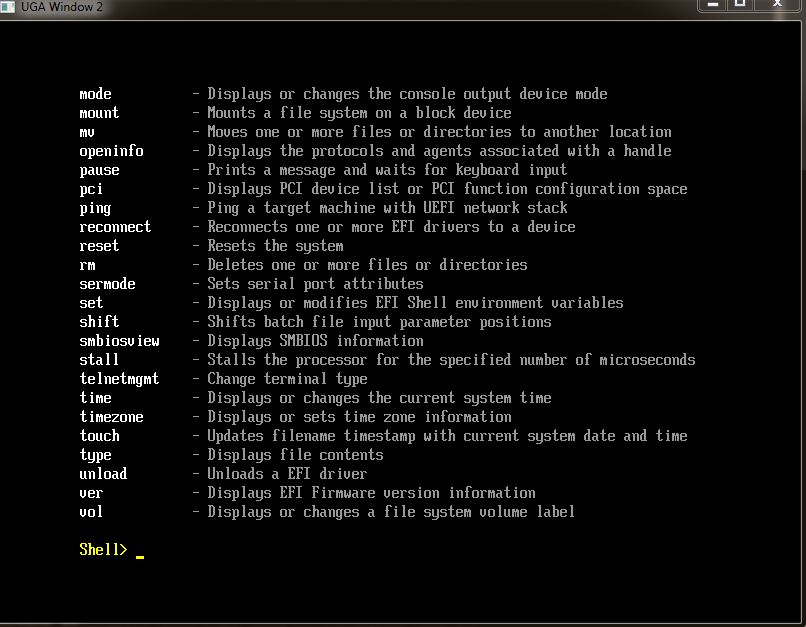Click the 'openinfo' command name
This screenshot has height=627, width=806.
[111, 151]
